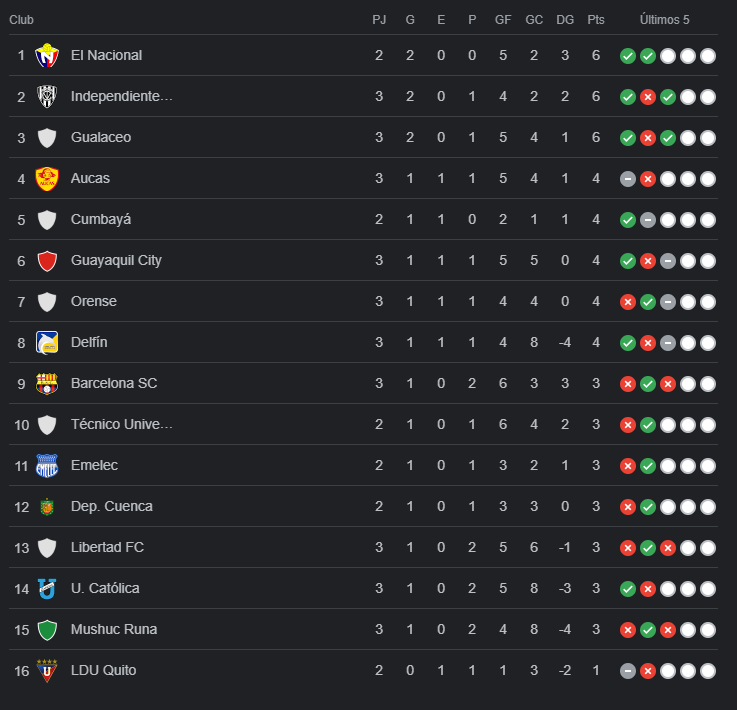This screenshot has height=710, width=737.
Task: Click the red Guayaquil City shield icon
Action: 46,261
